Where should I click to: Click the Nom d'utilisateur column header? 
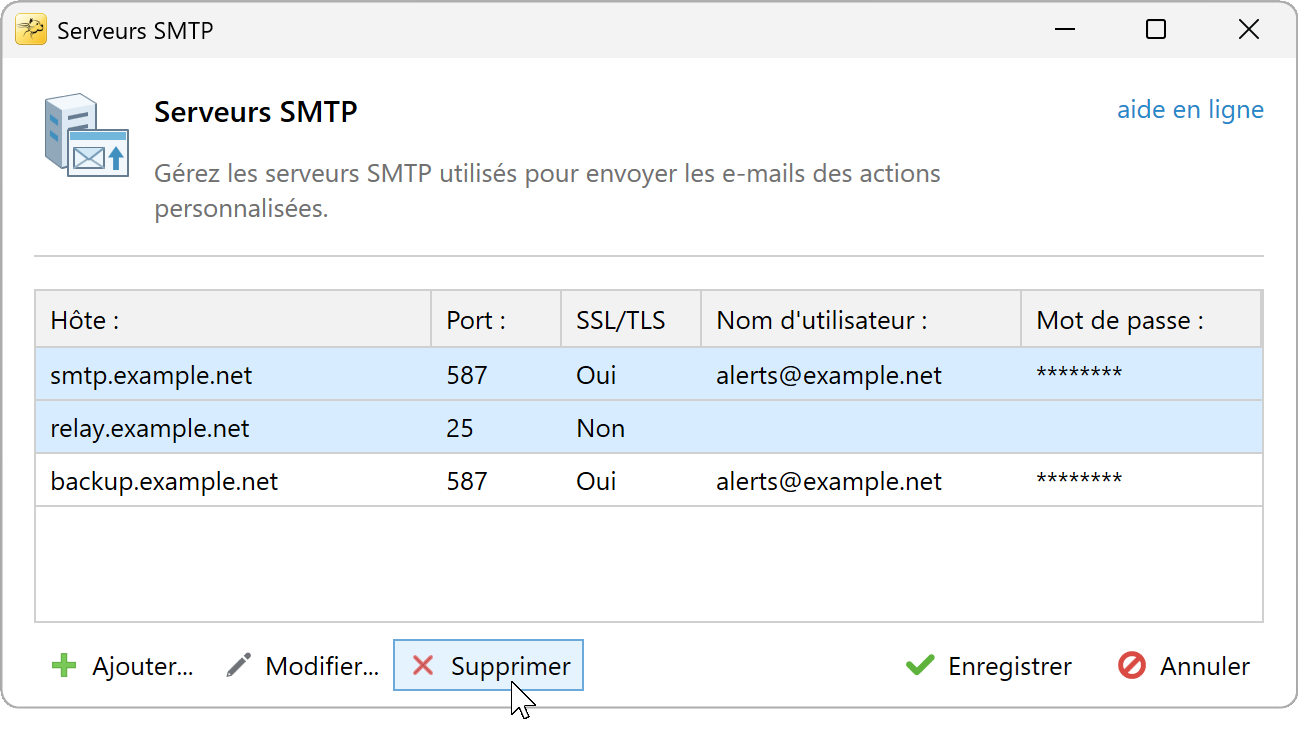tap(861, 320)
